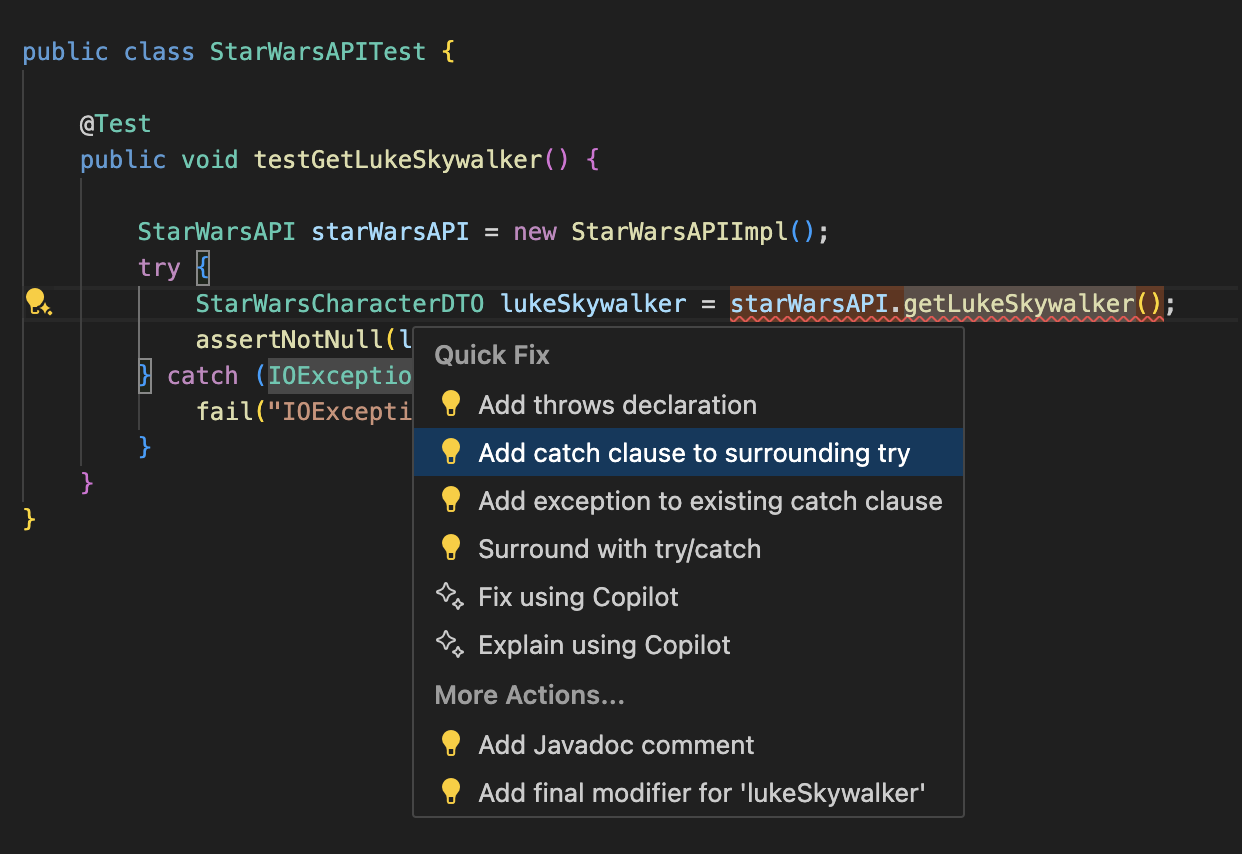The height and width of the screenshot is (854, 1242).
Task: Run Fix using Copilot
Action: click(x=689, y=597)
